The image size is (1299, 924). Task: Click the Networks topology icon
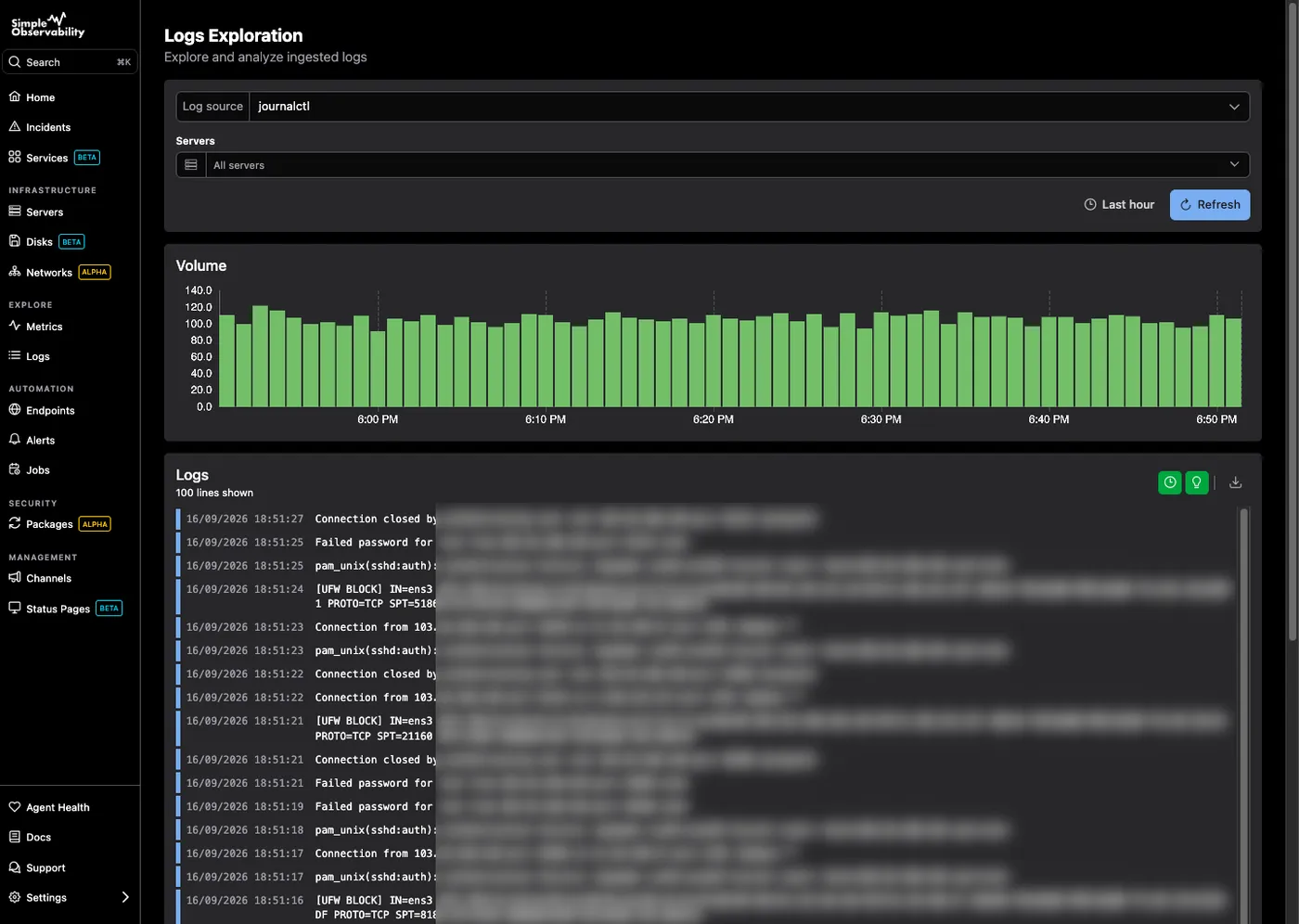(x=15, y=272)
